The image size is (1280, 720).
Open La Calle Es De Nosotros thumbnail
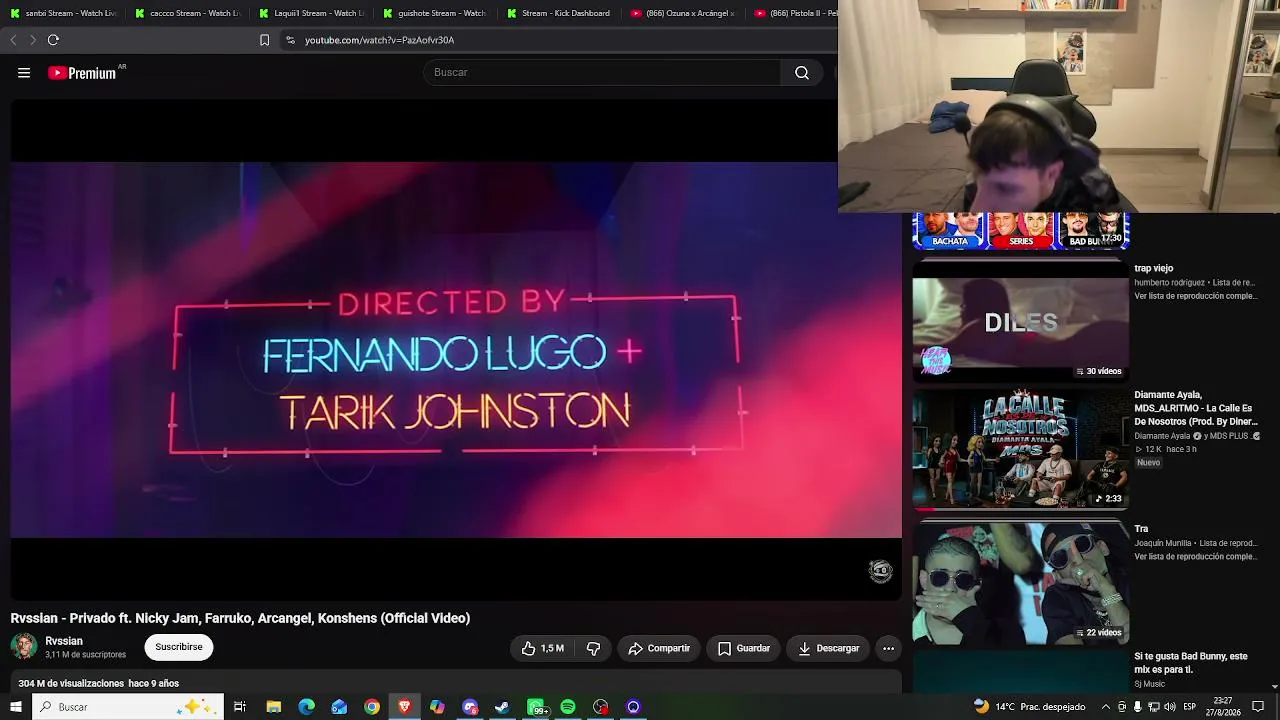(1021, 449)
